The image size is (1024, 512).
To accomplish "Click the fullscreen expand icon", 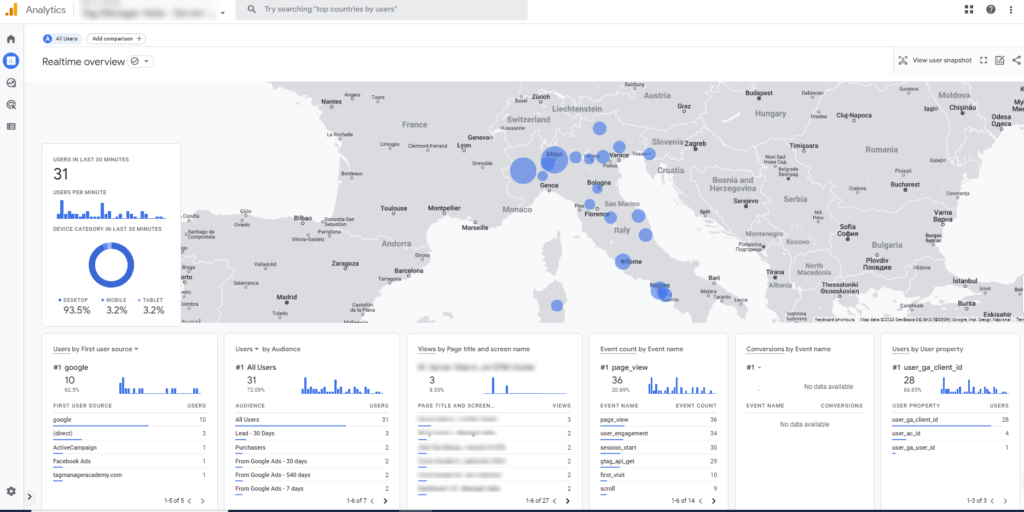I will pyautogui.click(x=984, y=60).
